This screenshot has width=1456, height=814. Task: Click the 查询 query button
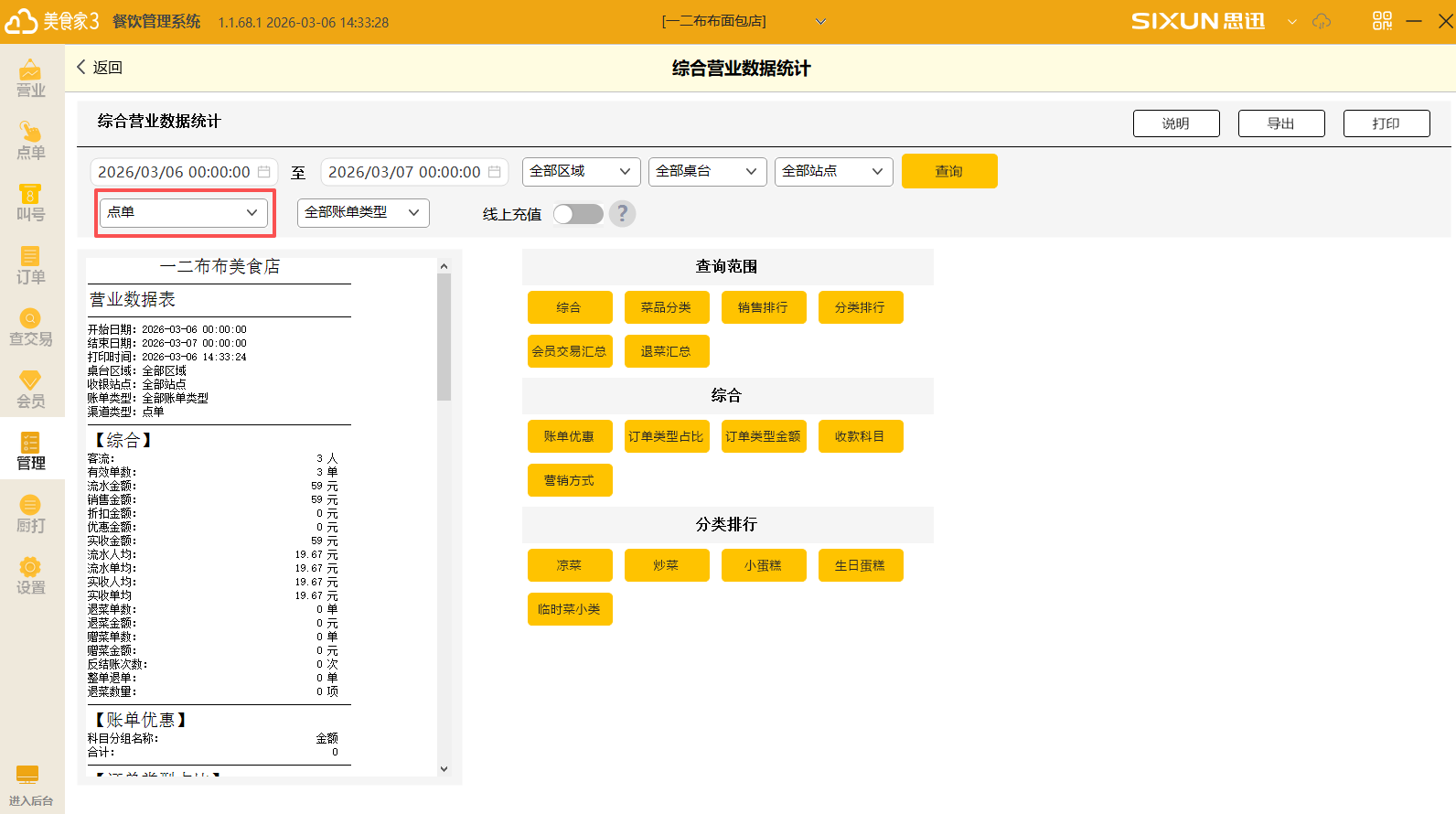click(948, 171)
